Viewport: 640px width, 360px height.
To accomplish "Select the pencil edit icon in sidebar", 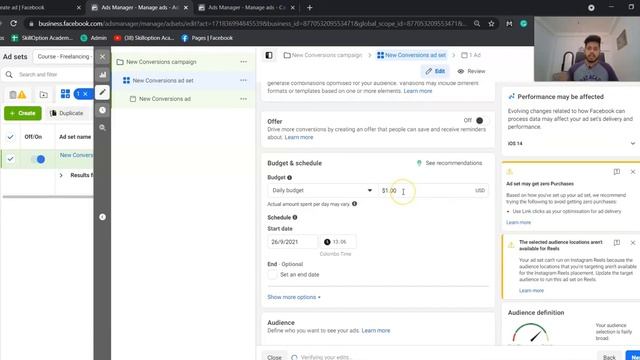I will (x=102, y=93).
